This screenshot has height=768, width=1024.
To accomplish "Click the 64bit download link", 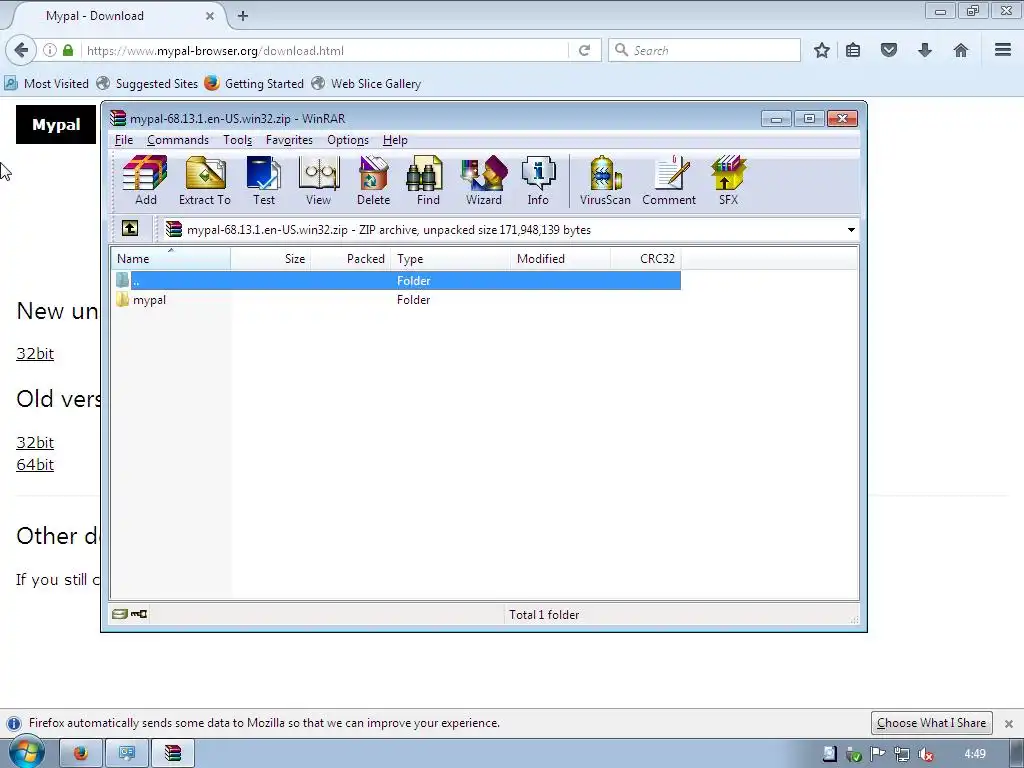I will (x=35, y=464).
